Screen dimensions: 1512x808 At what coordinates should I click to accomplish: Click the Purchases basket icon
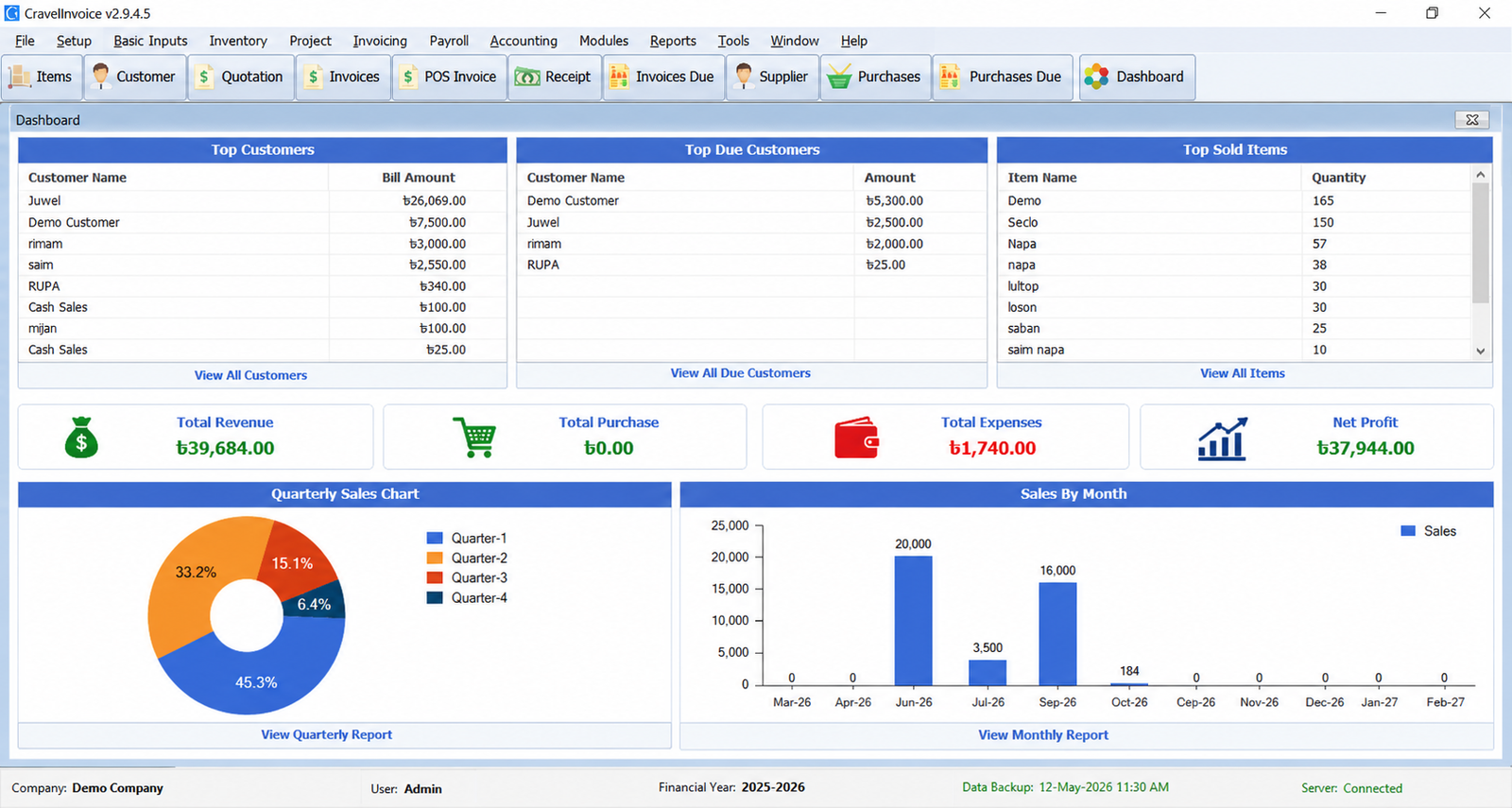[x=839, y=77]
